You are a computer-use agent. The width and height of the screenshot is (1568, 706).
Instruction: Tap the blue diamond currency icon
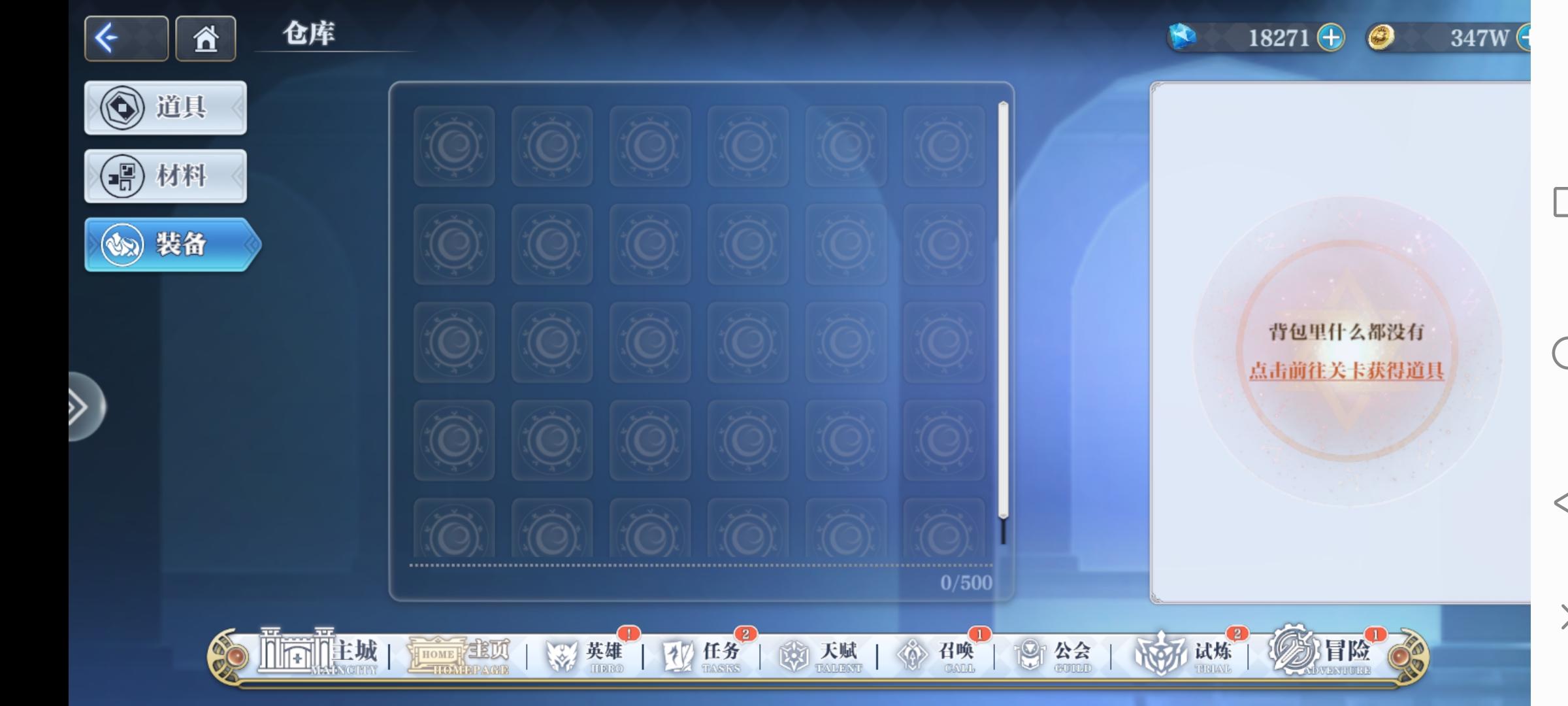(1182, 37)
